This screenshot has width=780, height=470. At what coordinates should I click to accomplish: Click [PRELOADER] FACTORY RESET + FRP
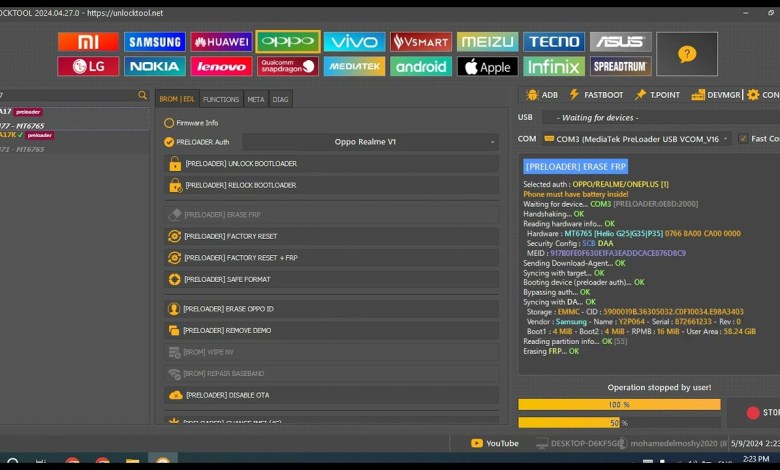pos(331,258)
